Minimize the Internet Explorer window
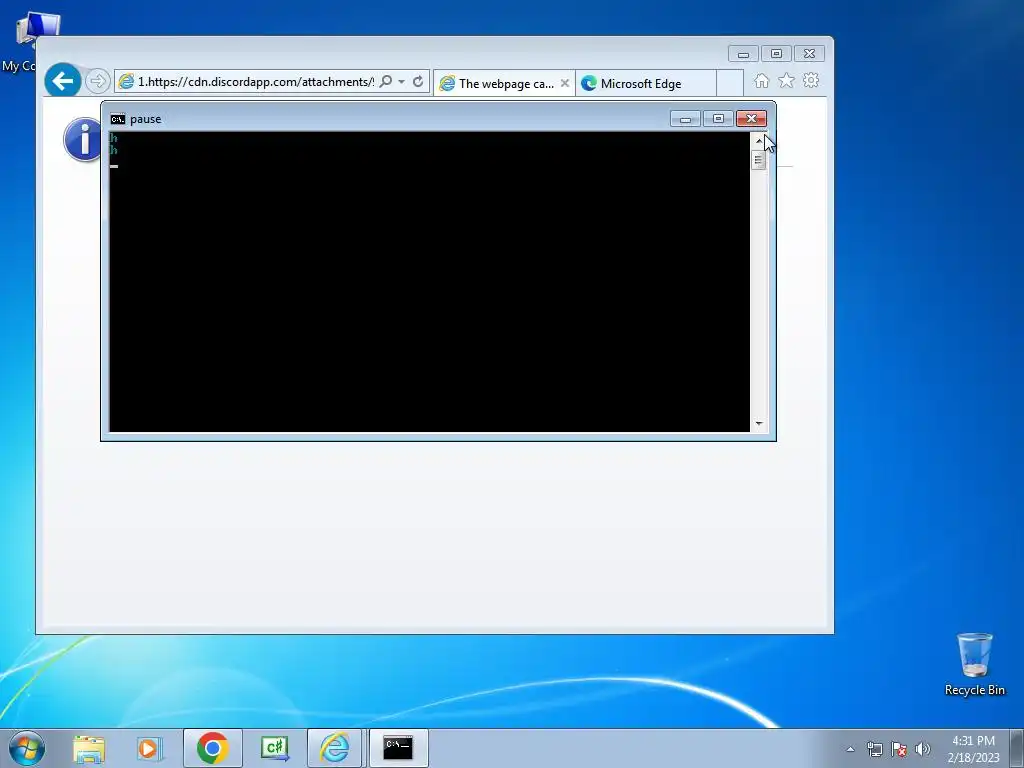Viewport: 1024px width, 768px height. [x=743, y=54]
